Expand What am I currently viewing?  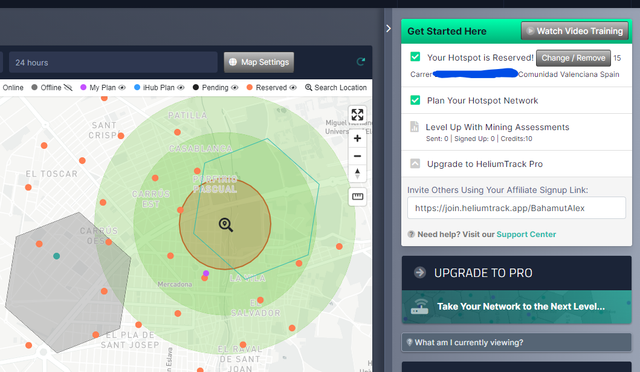tap(516, 342)
